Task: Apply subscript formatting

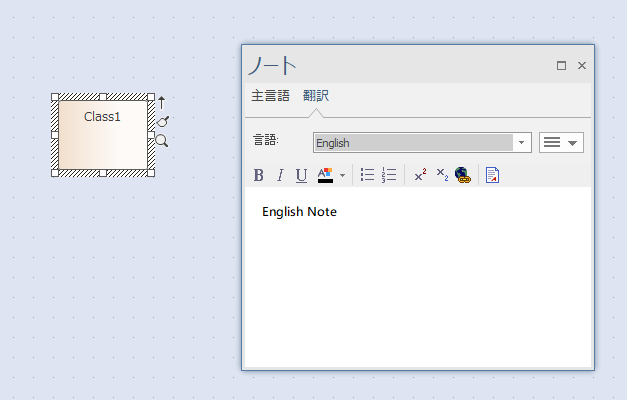Action: point(442,175)
